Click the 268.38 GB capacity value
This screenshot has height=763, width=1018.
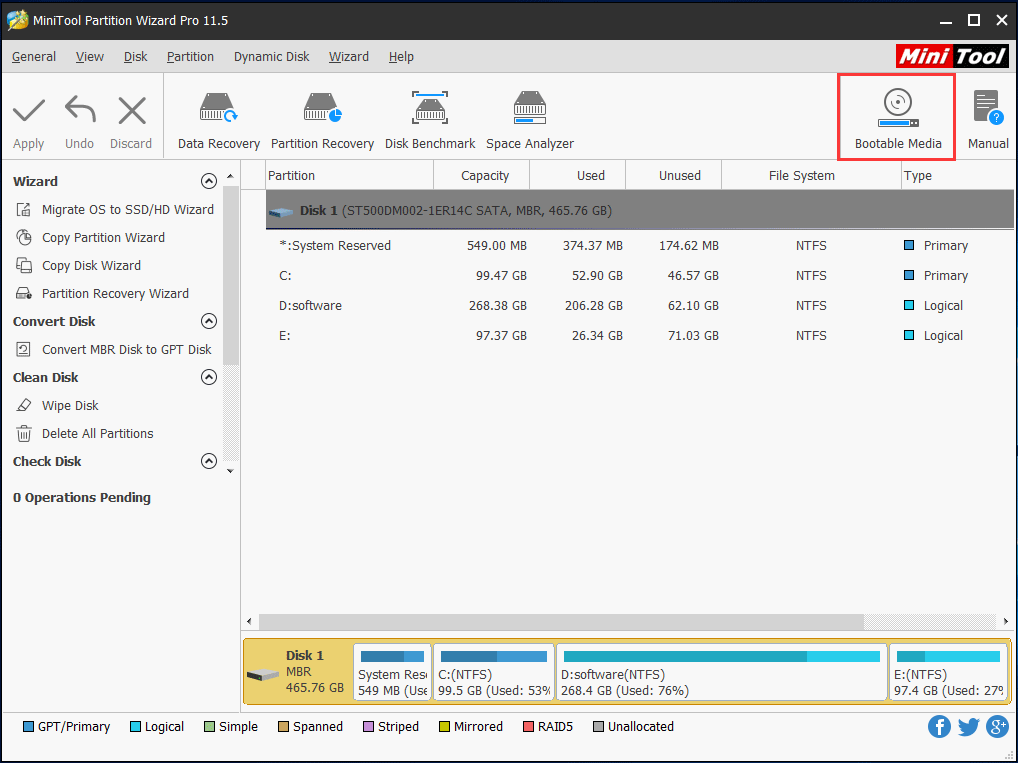497,305
